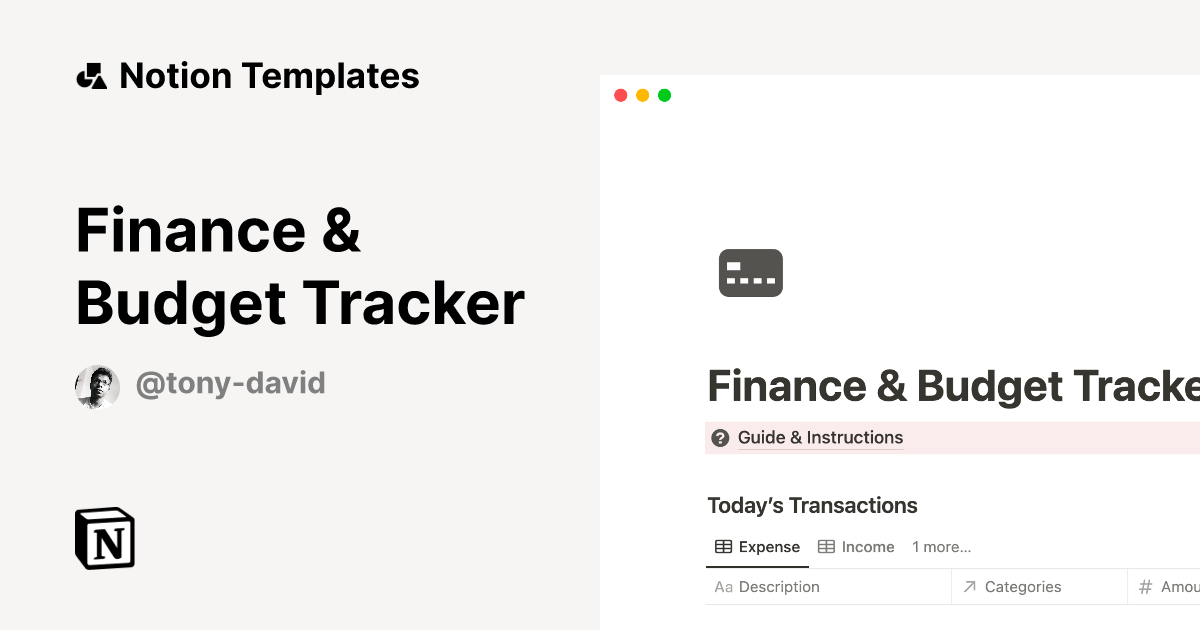Open the Guide & Instructions link
Viewport: 1200px width, 630px height.
pos(820,438)
